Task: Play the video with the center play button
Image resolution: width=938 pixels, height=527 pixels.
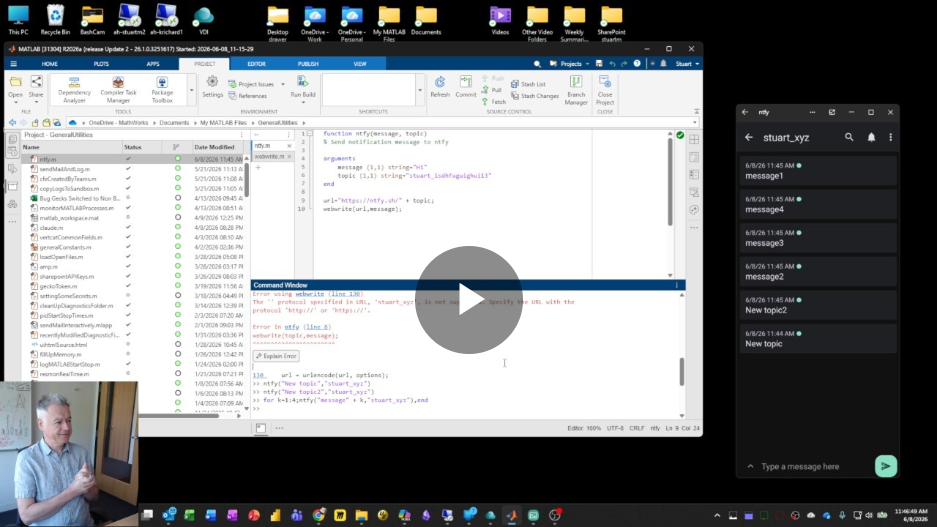Action: 468,300
